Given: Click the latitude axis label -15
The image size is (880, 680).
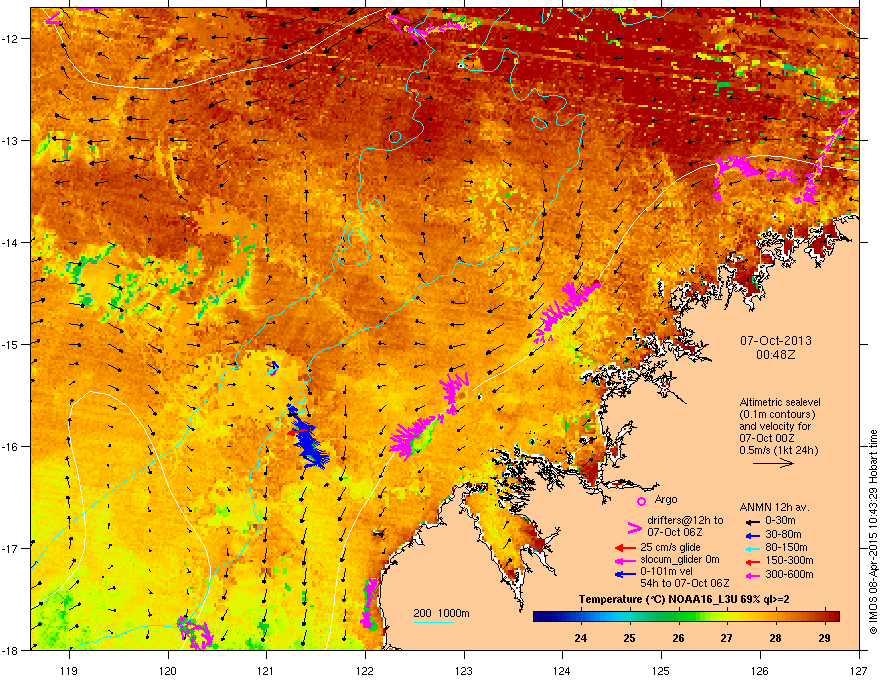Looking at the screenshot, I should click(x=10, y=344).
